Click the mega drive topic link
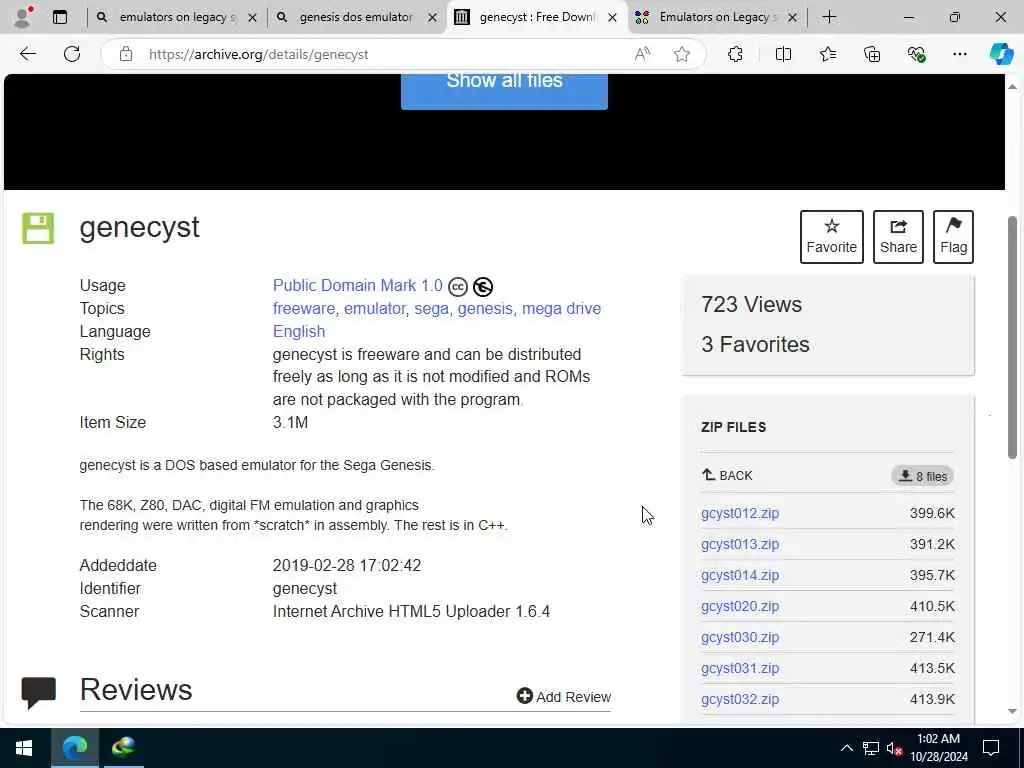 [562, 308]
